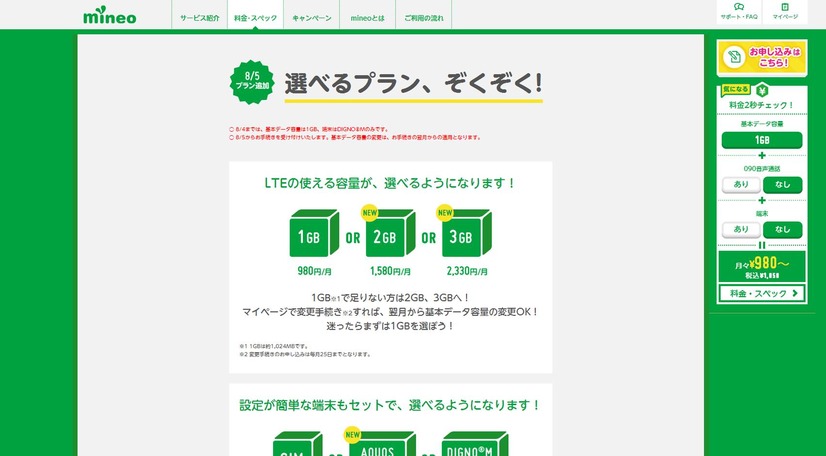Click the DIGNO M device cube icon

coord(475,444)
